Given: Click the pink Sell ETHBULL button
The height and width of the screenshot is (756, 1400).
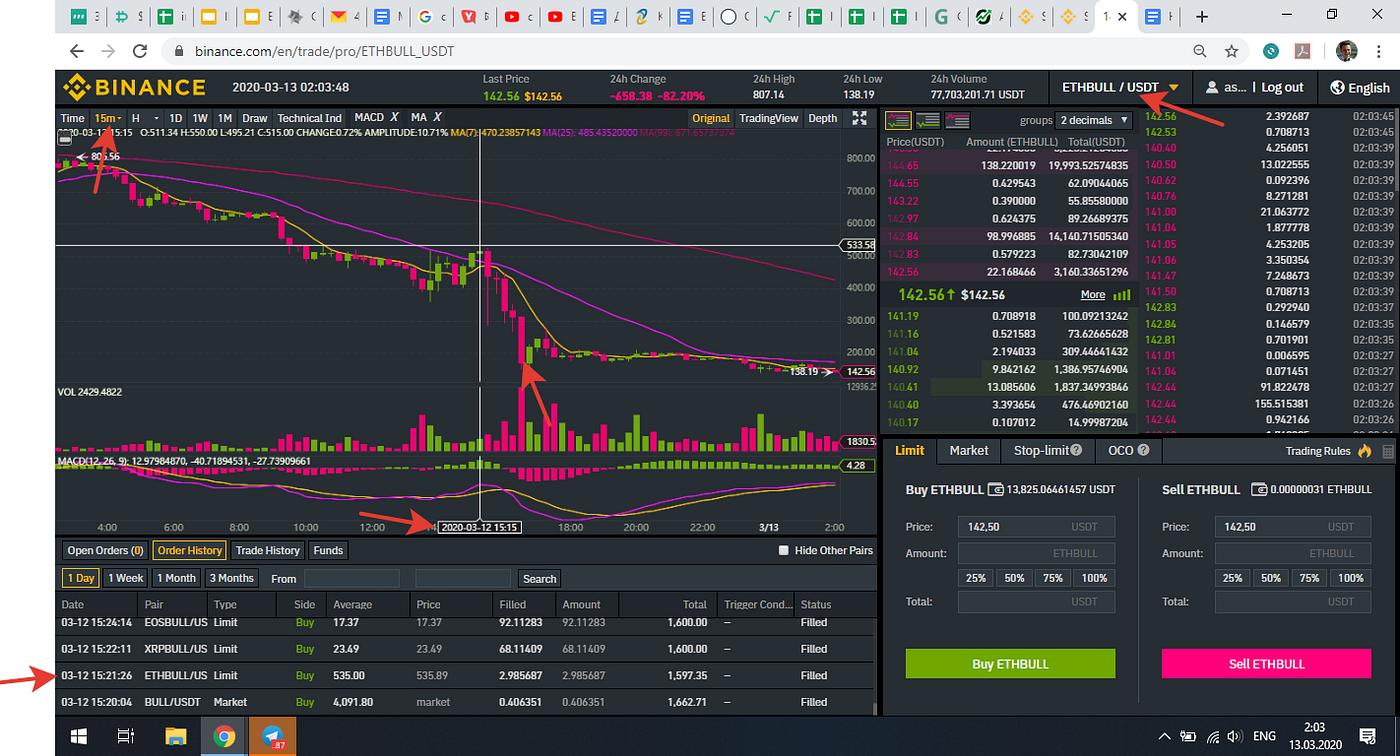Looking at the screenshot, I should (1266, 664).
